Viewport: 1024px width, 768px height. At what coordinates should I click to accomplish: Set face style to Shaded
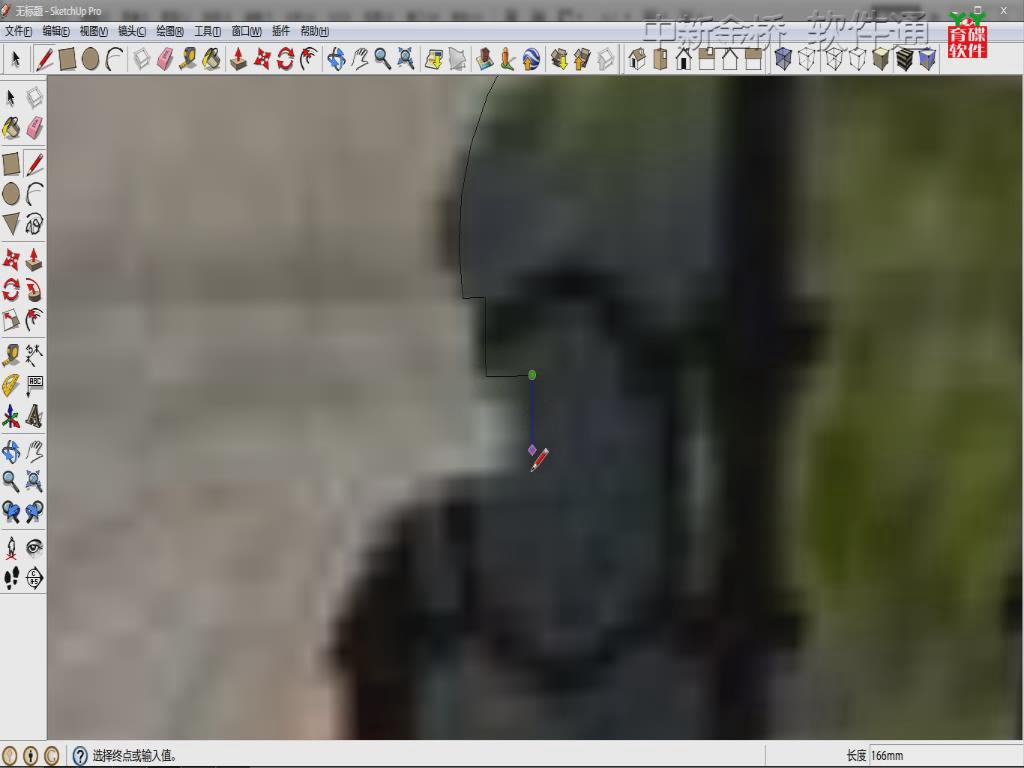[x=880, y=59]
